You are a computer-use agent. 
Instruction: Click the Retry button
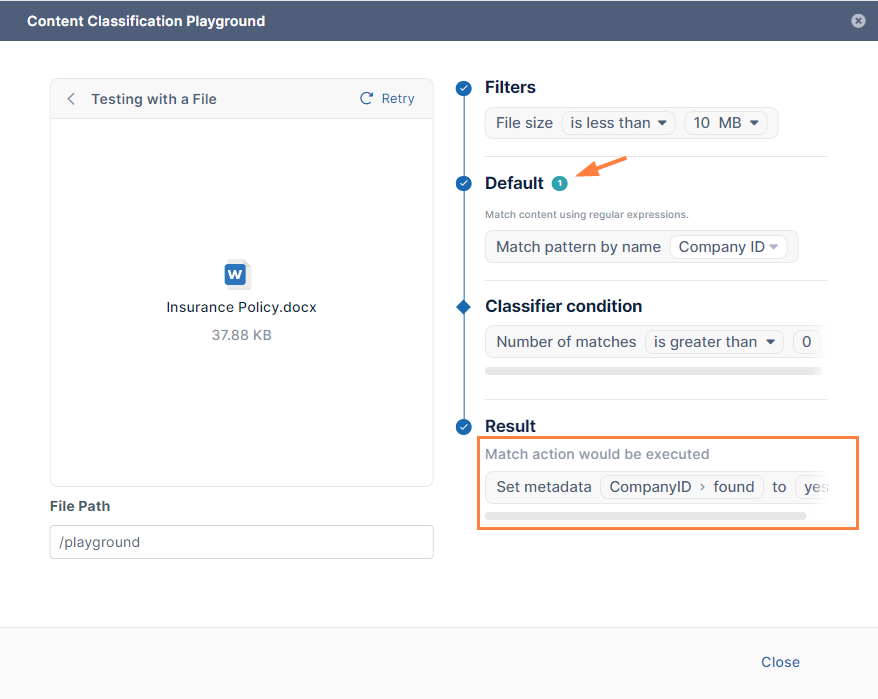(x=387, y=98)
